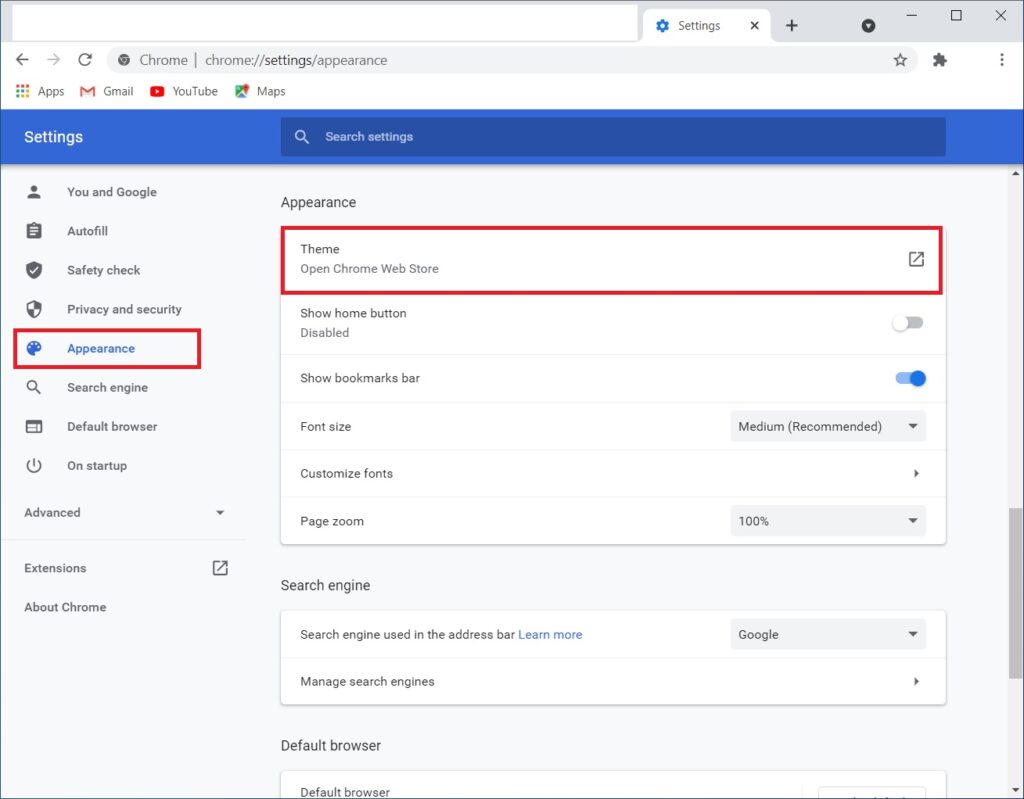This screenshot has width=1024, height=799.
Task: Click into the Search settings field
Action: (x=613, y=137)
